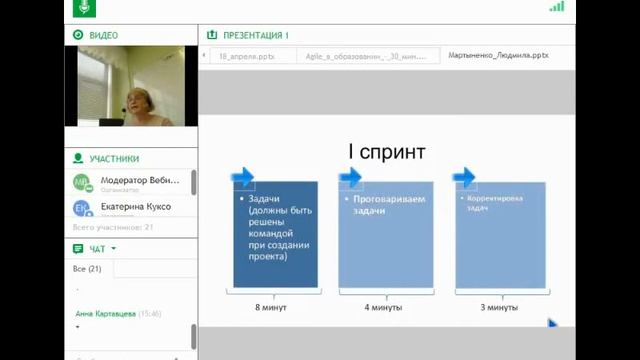This screenshot has width=640, height=360.
Task: Click the chat scrollbar
Action: (x=193, y=337)
